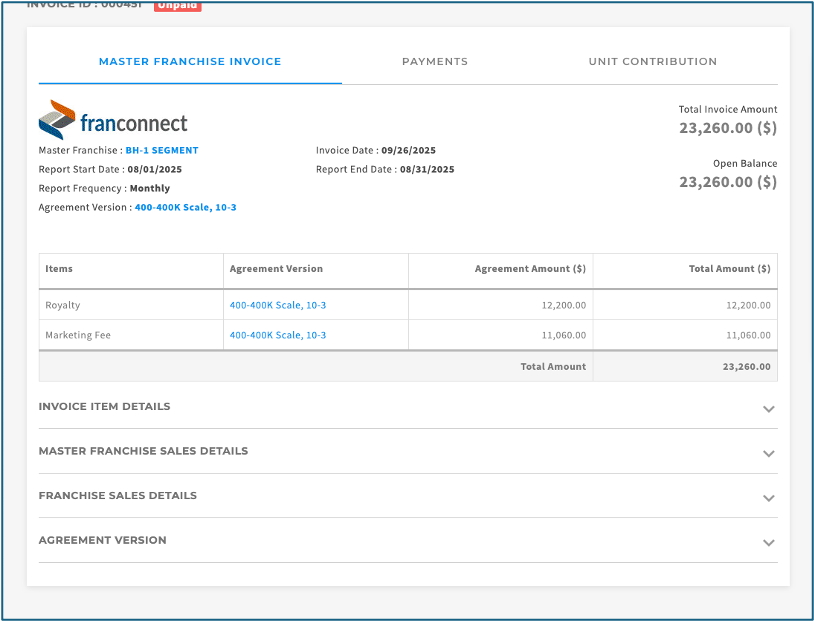The height and width of the screenshot is (622, 814).
Task: Expand the bottom Agreement Version section chevron
Action: (x=768, y=542)
